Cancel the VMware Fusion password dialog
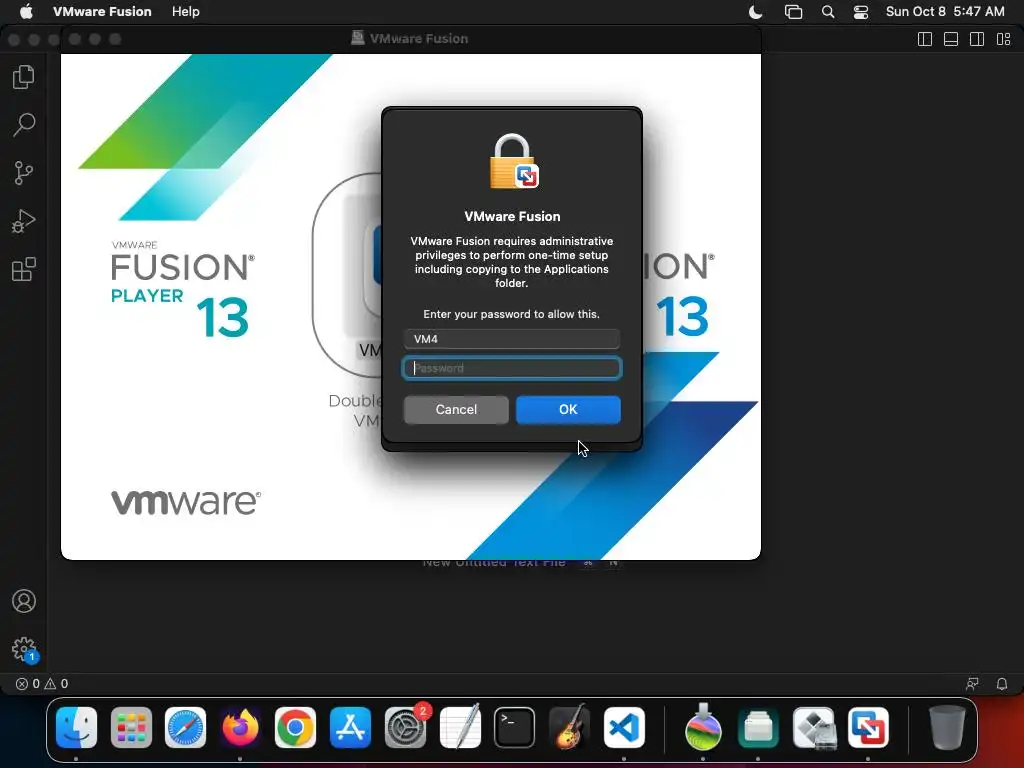This screenshot has height=768, width=1024. click(456, 409)
